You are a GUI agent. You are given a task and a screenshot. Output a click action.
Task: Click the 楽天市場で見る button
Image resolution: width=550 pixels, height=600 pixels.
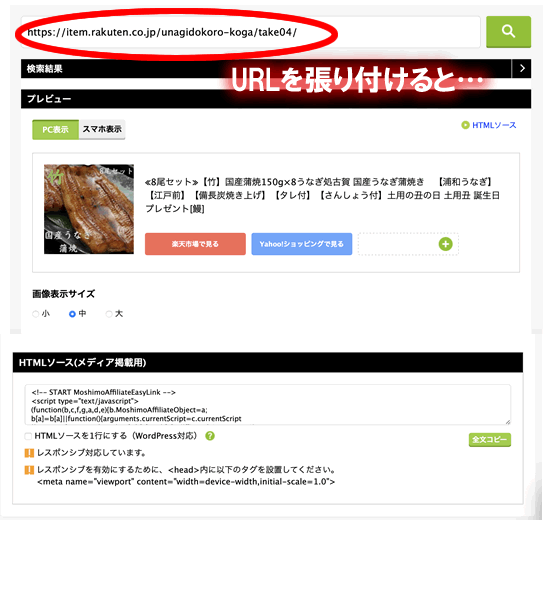click(x=195, y=244)
